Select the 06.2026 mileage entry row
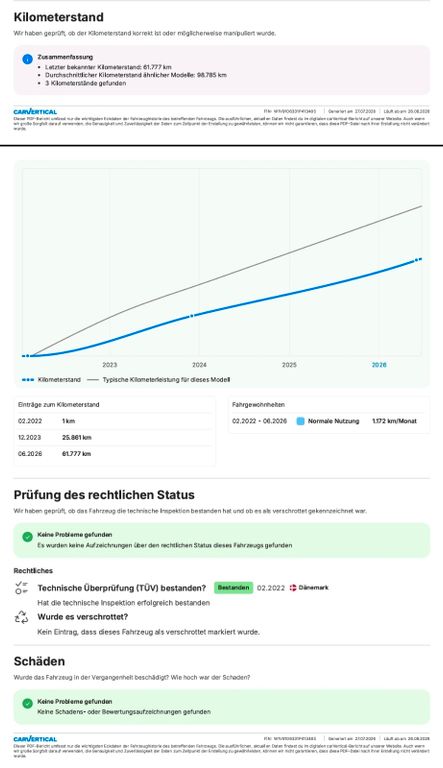This screenshot has width=443, height=768. pos(114,454)
